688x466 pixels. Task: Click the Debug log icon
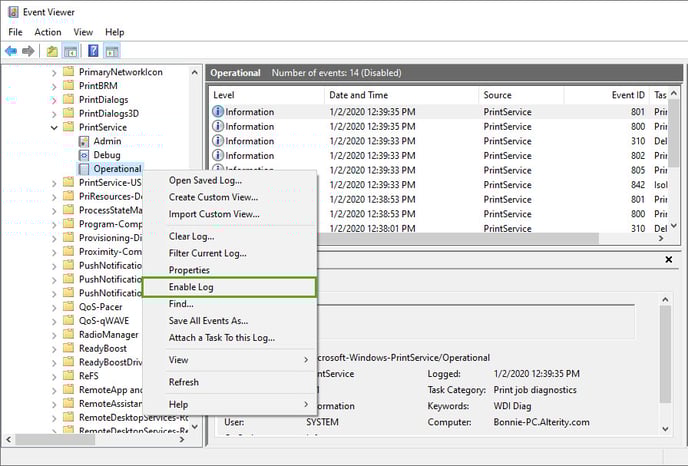(x=83, y=155)
